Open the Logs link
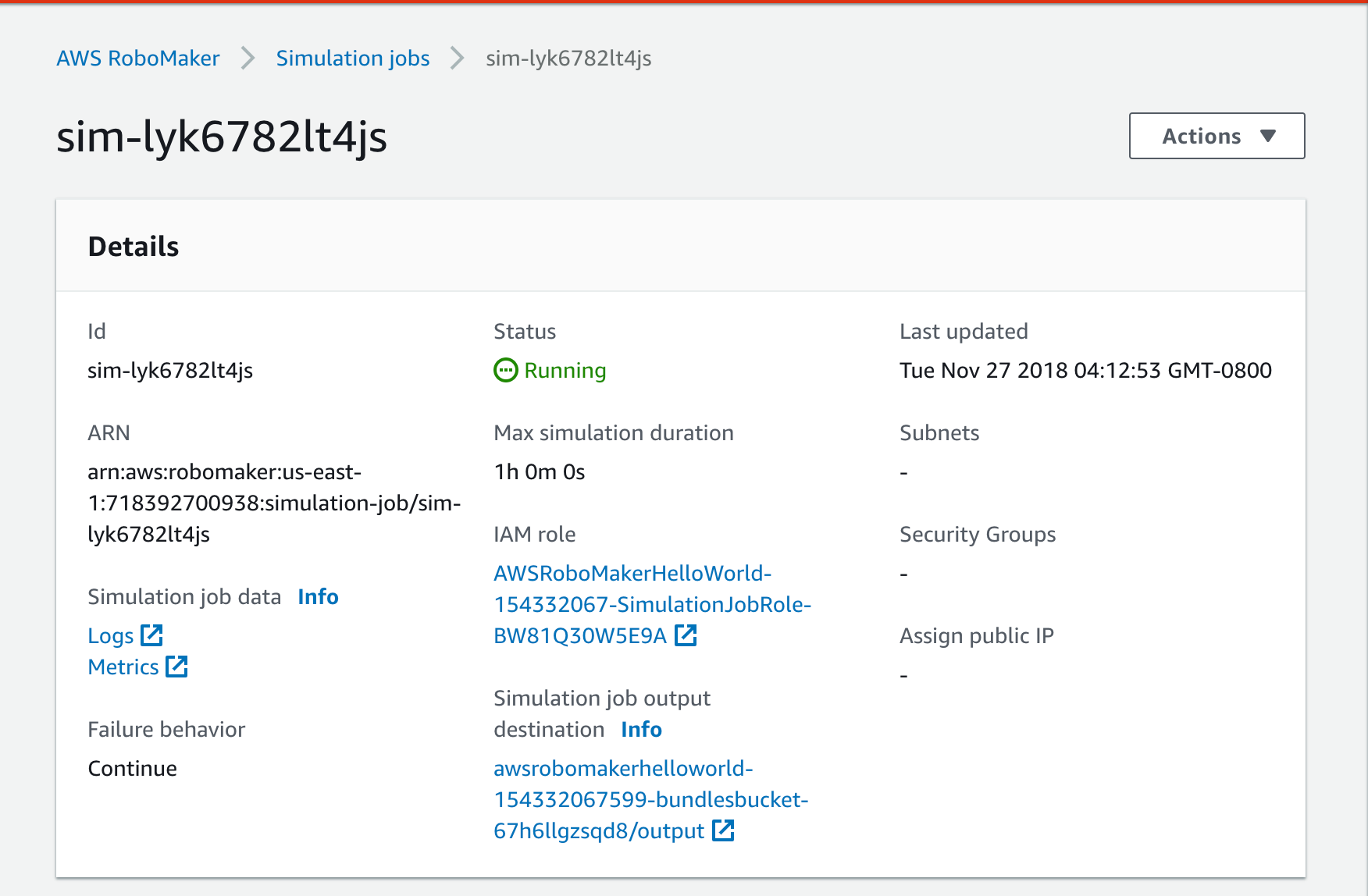The height and width of the screenshot is (896, 1368). coord(111,636)
